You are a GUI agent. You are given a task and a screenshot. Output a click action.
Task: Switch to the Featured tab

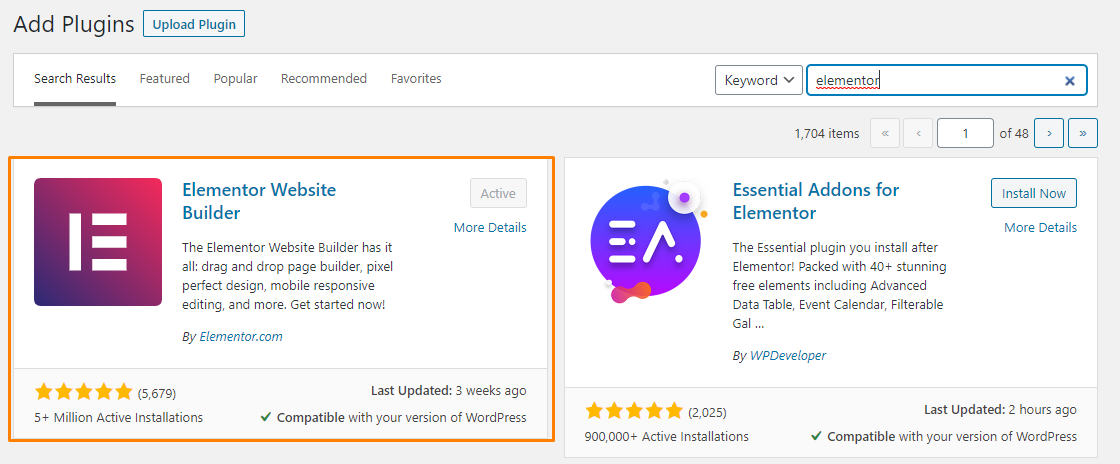click(x=164, y=79)
